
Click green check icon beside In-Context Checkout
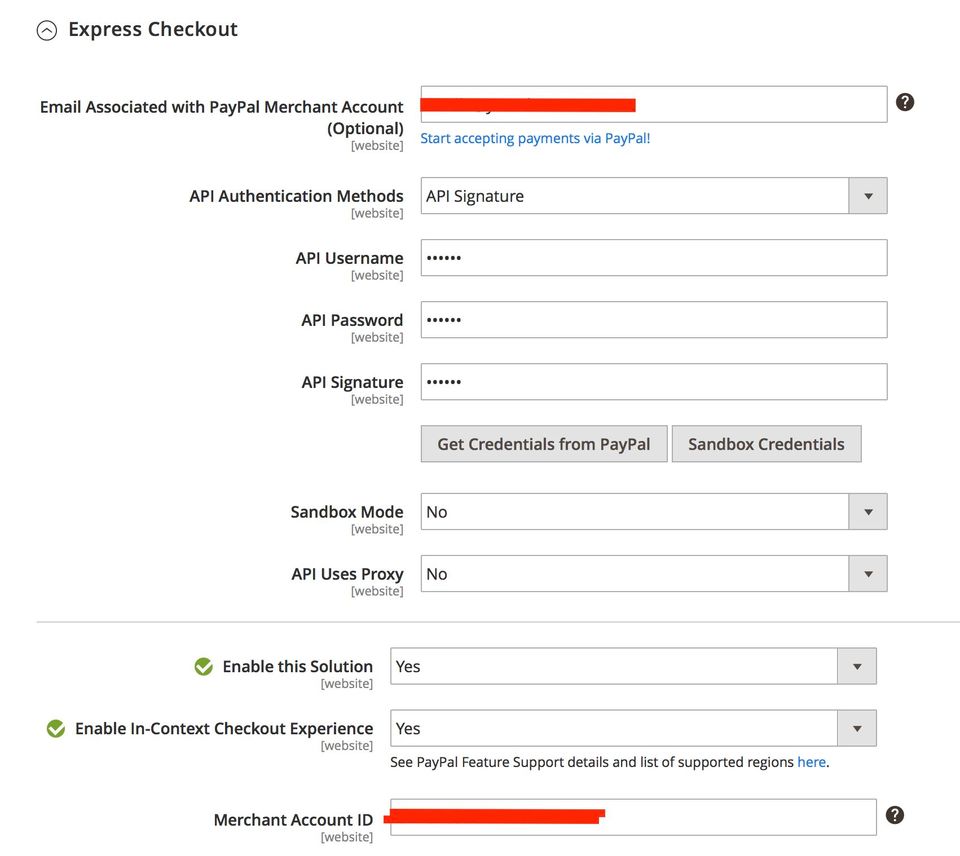tap(56, 729)
